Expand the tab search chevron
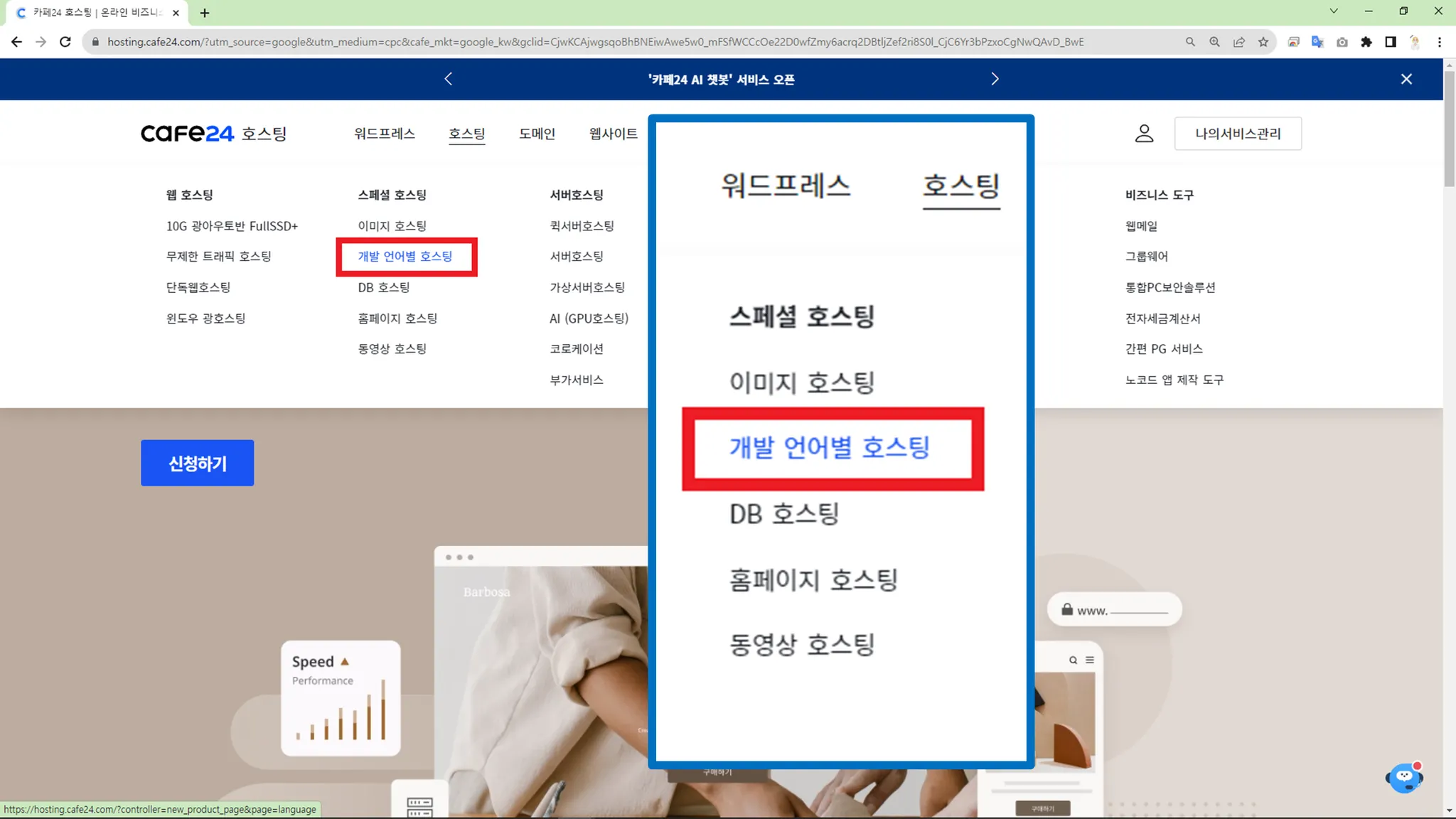Image resolution: width=1456 pixels, height=819 pixels. click(1334, 11)
